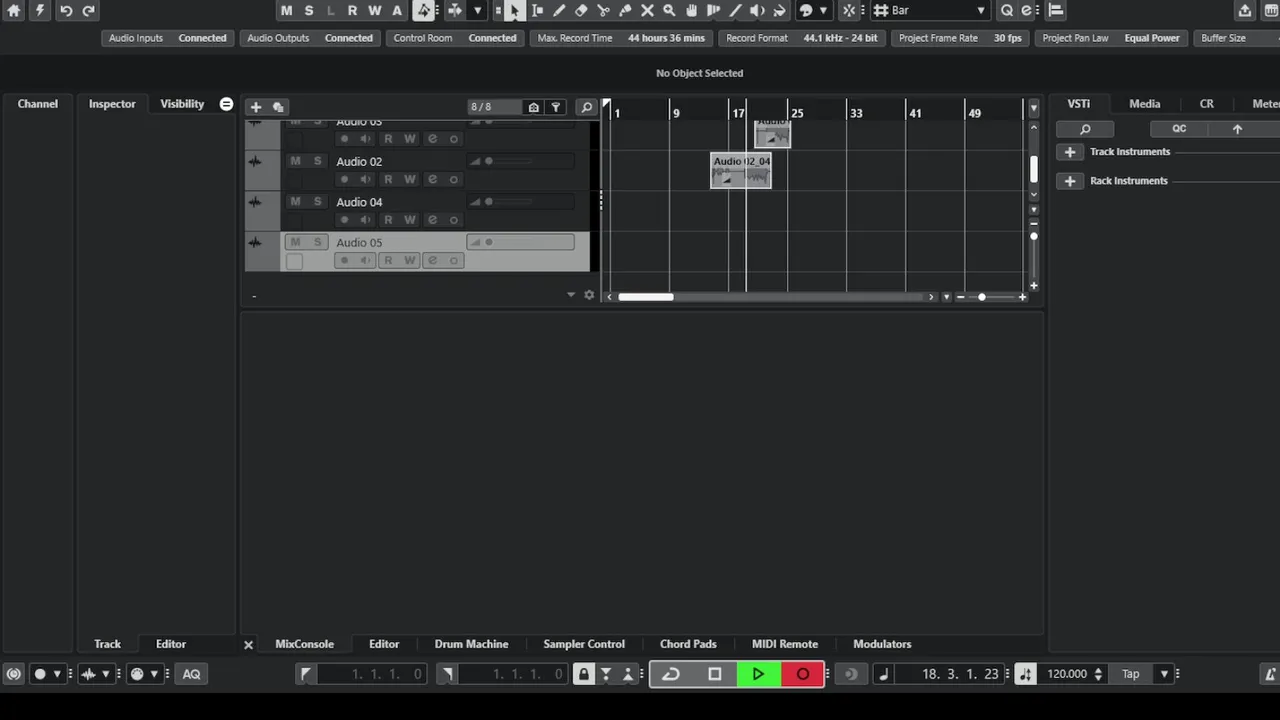Click the AQ auto quantize button

191,674
